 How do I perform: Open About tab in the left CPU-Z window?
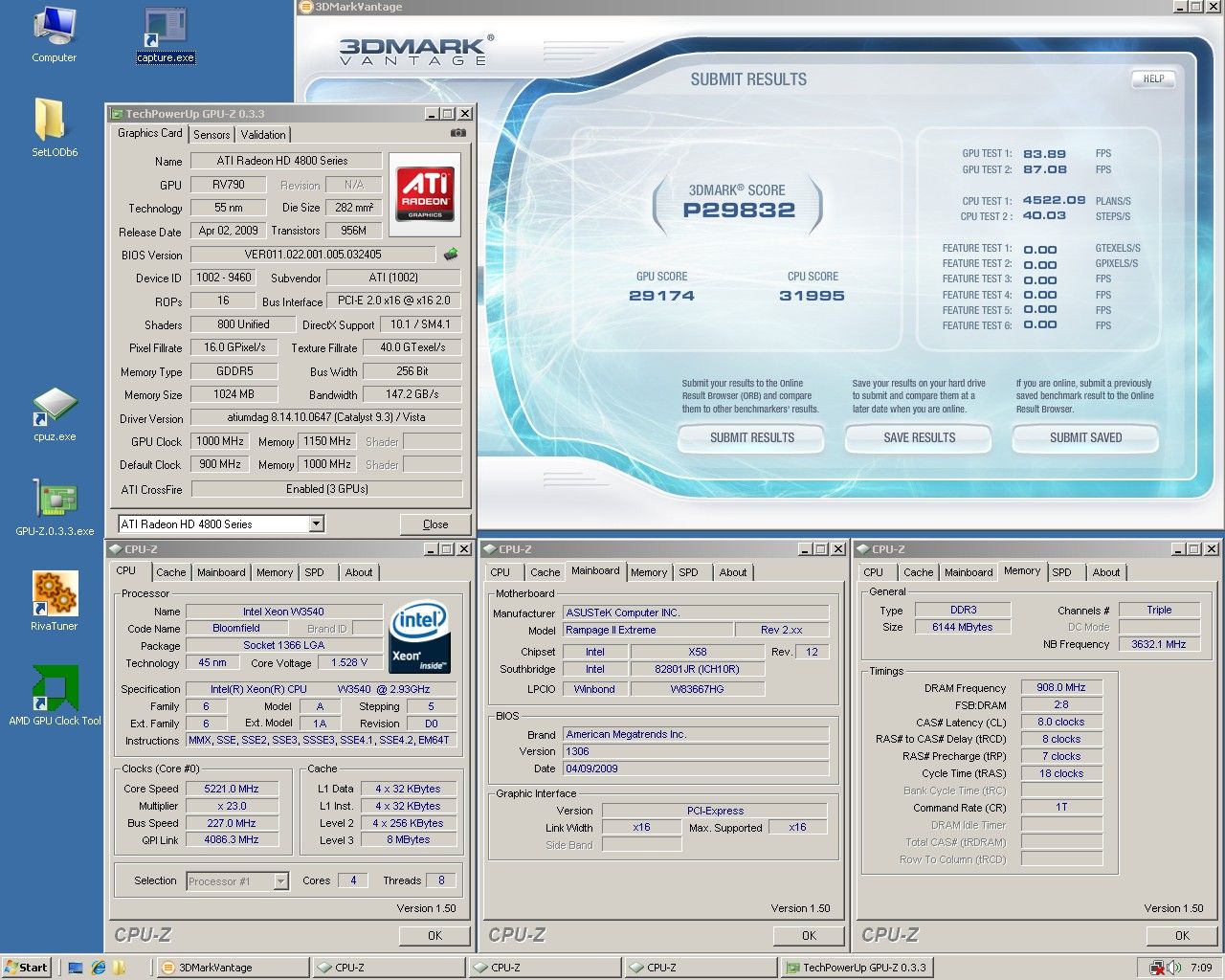click(359, 572)
